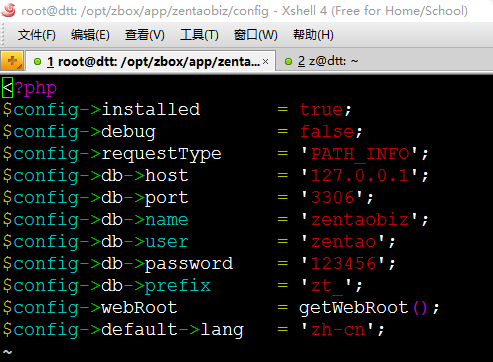Click 'password' in the db config line
This screenshot has height=362, width=493.
point(189,264)
